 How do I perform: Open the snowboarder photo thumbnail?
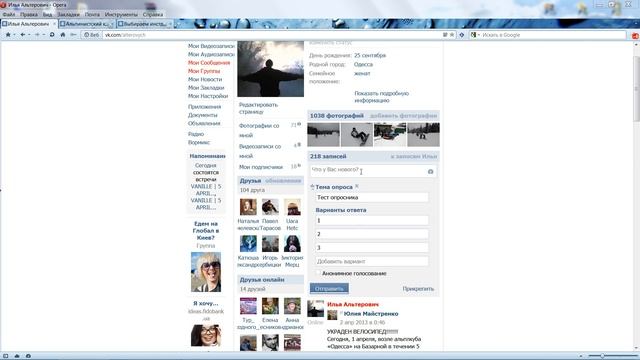(357, 135)
